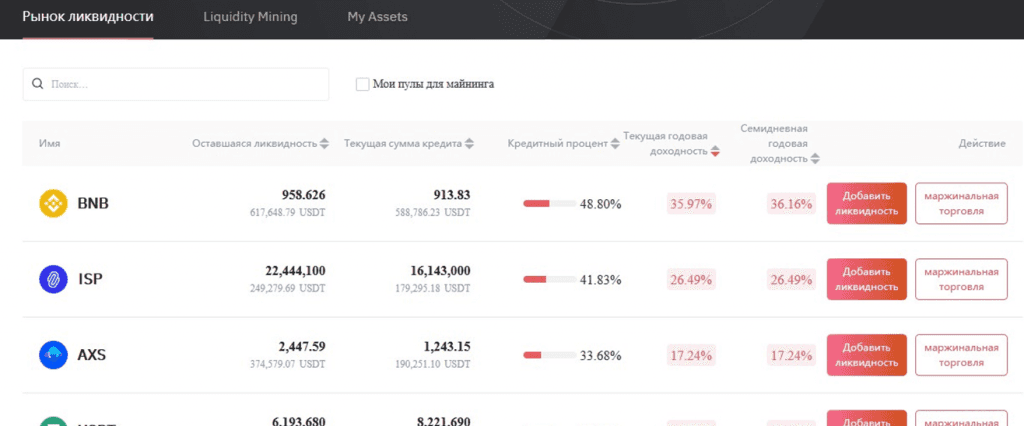Screen dimensions: 1024x426
Task: Click 249,279.69 USDT value
Action: [287, 288]
